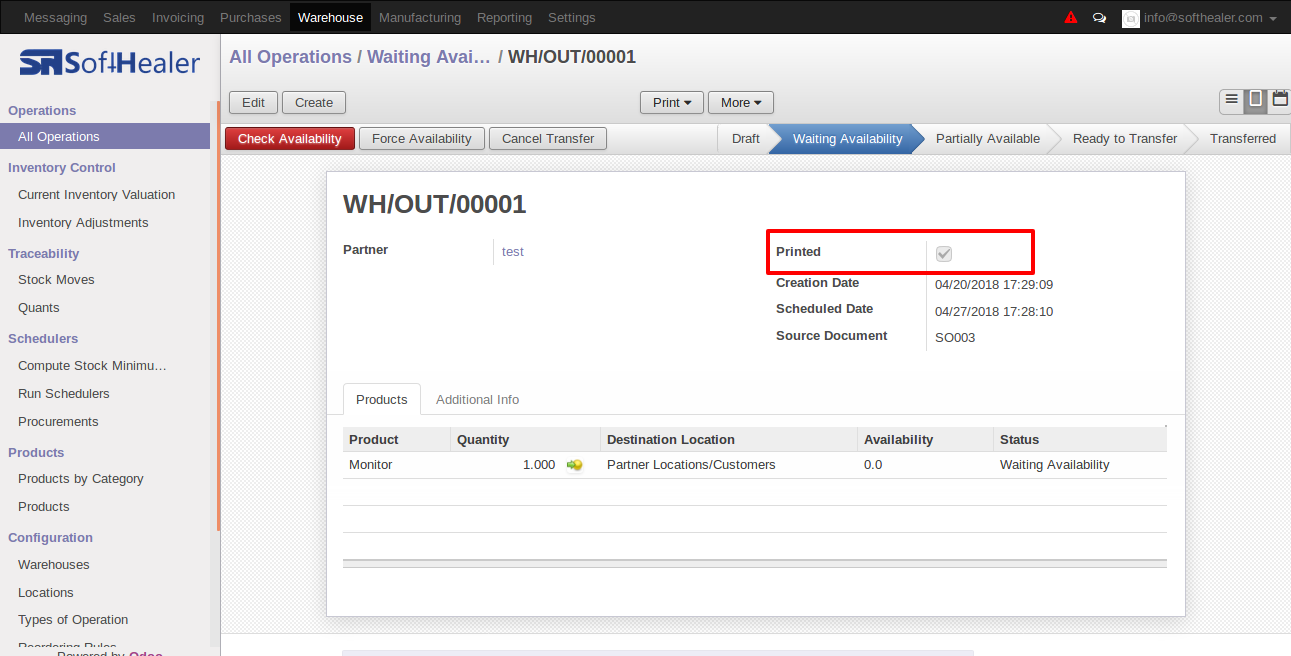
Task: Switch to calendar view icon
Action: pyautogui.click(x=1279, y=100)
